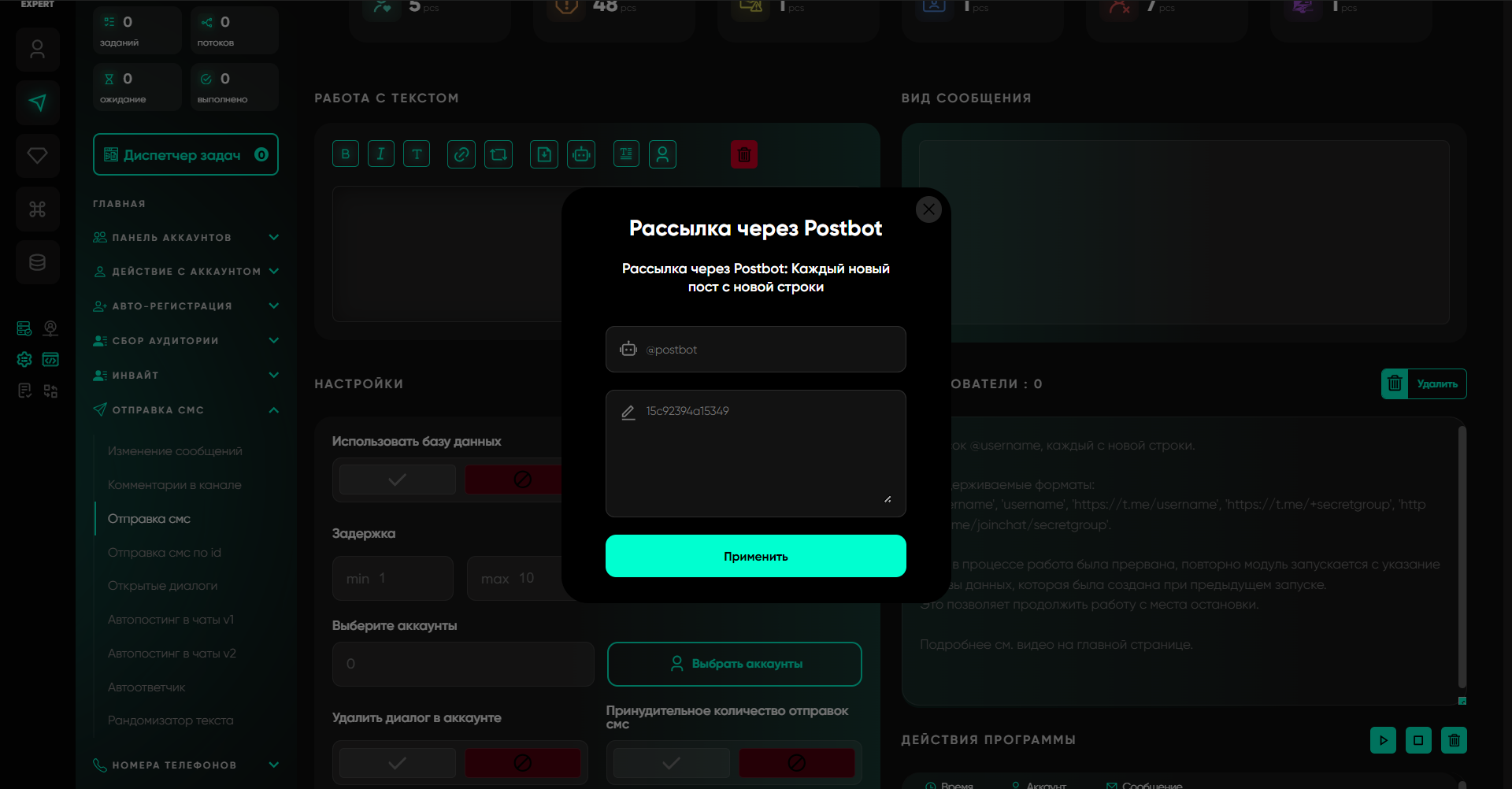Enable the use database checkmark toggle
1512x789 pixels.
(x=398, y=479)
